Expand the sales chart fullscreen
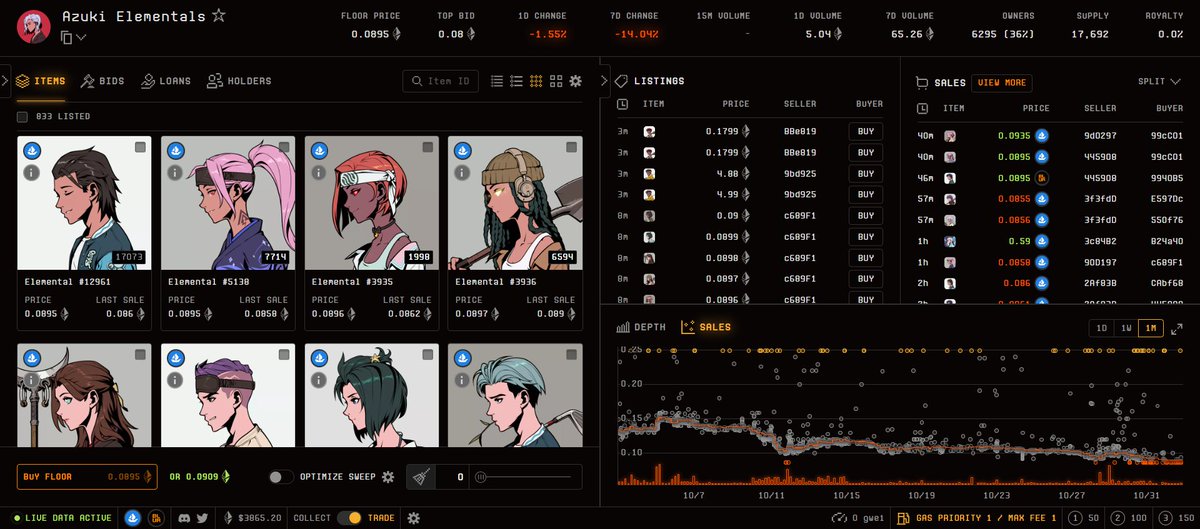This screenshot has height=529, width=1200. click(1176, 328)
